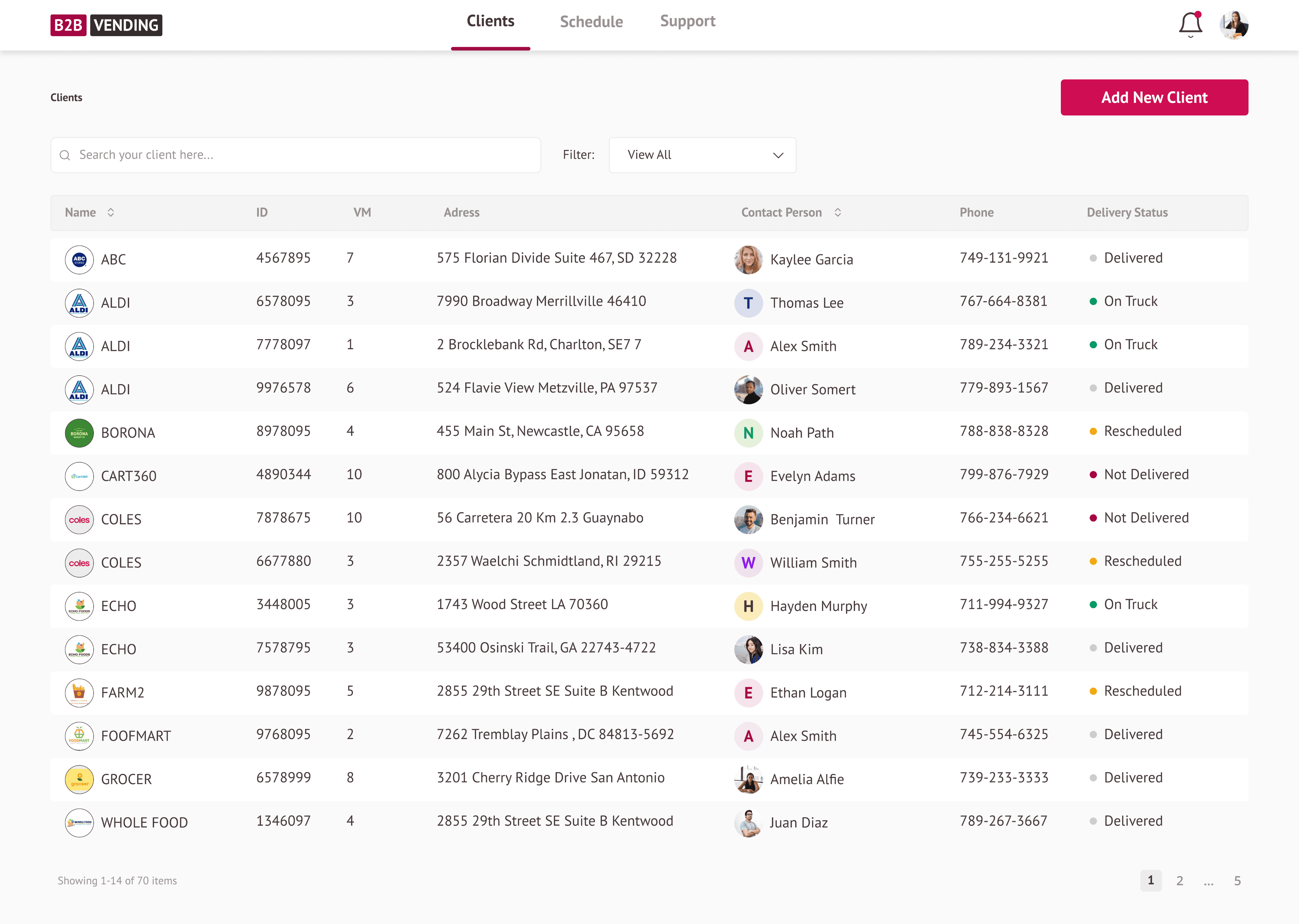Click client ID 4890344
Screen dimensions: 1299x924
[x=283, y=475]
